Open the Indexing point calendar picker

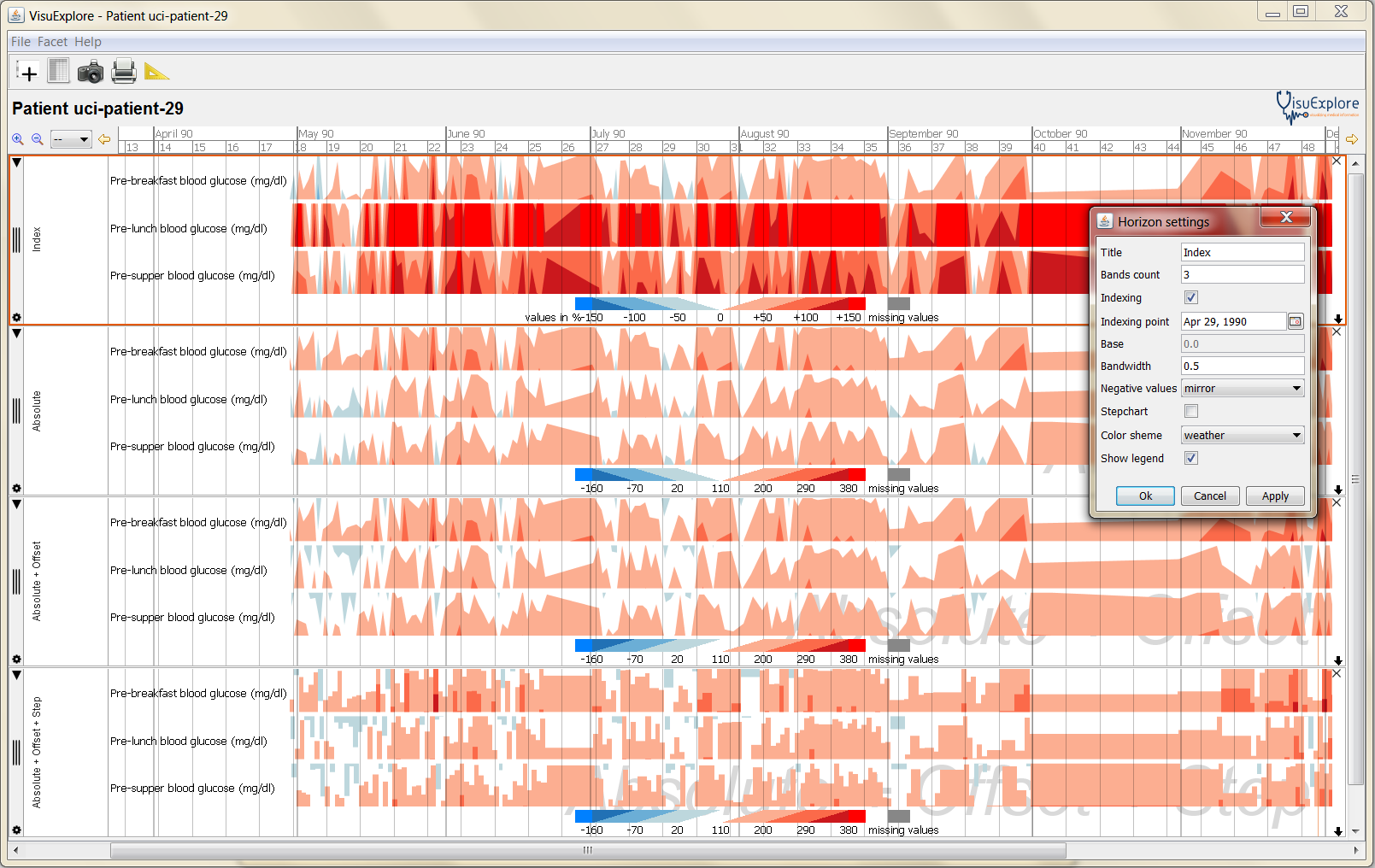coord(1296,322)
